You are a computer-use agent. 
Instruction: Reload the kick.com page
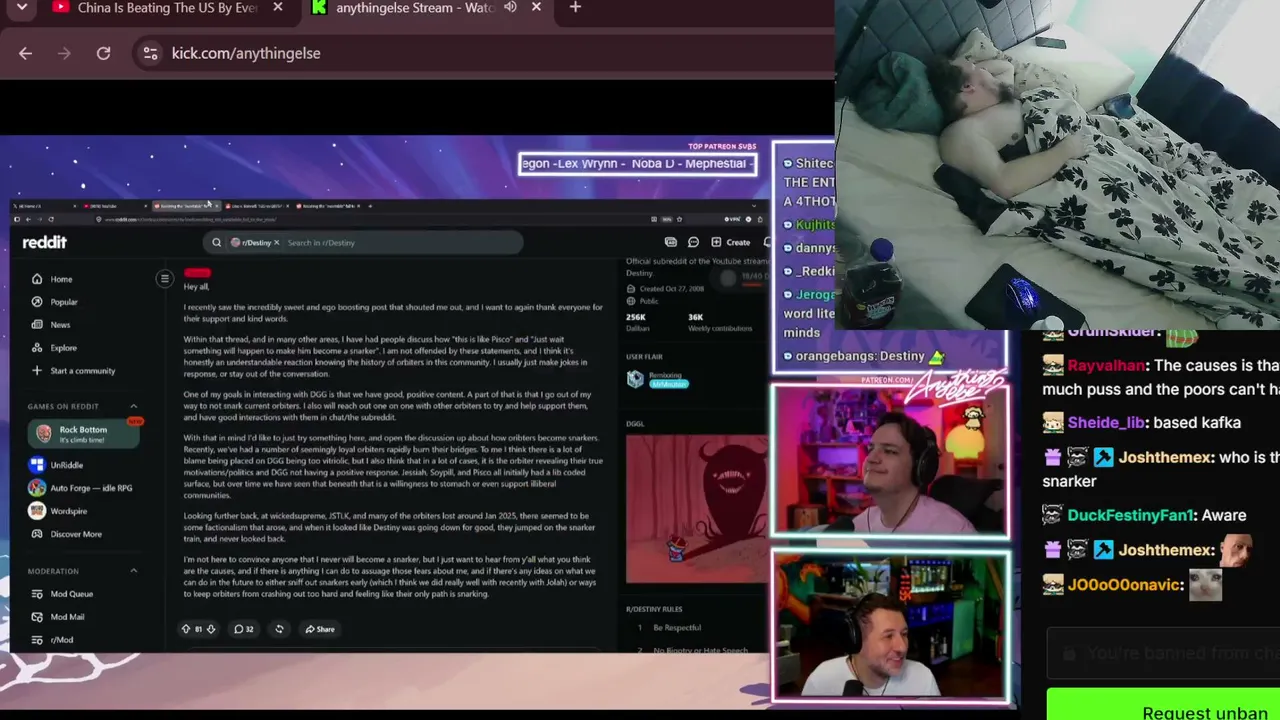click(103, 53)
